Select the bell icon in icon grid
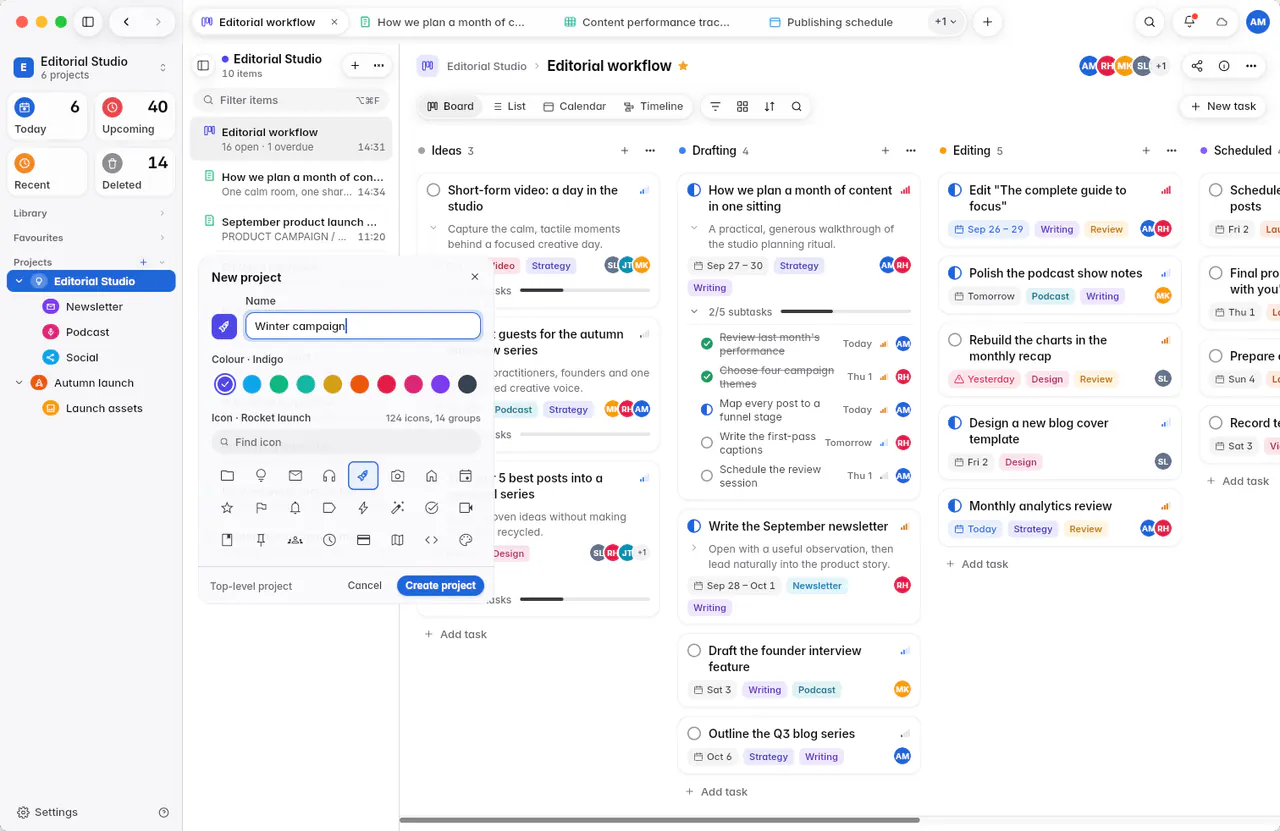1280x831 pixels. click(x=295, y=508)
